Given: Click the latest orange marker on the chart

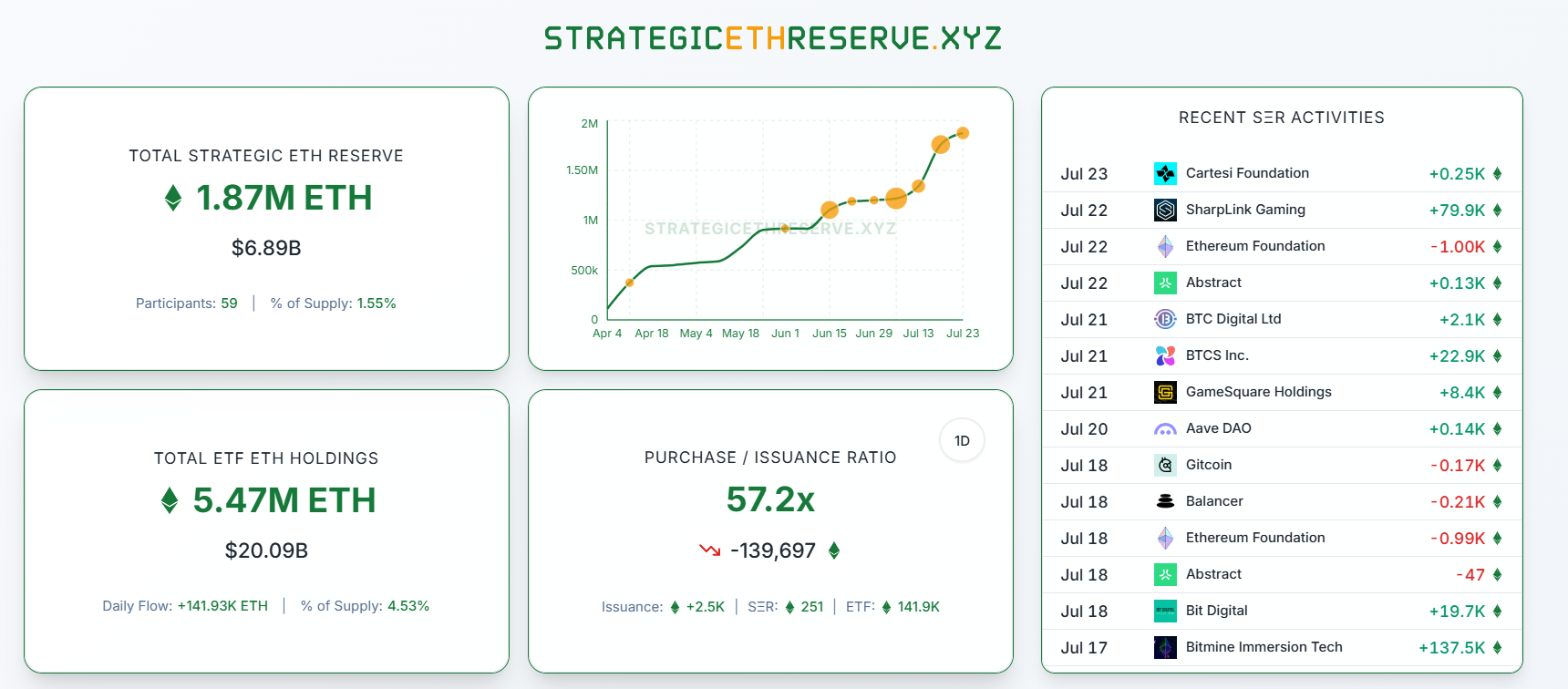Looking at the screenshot, I should pos(964,134).
